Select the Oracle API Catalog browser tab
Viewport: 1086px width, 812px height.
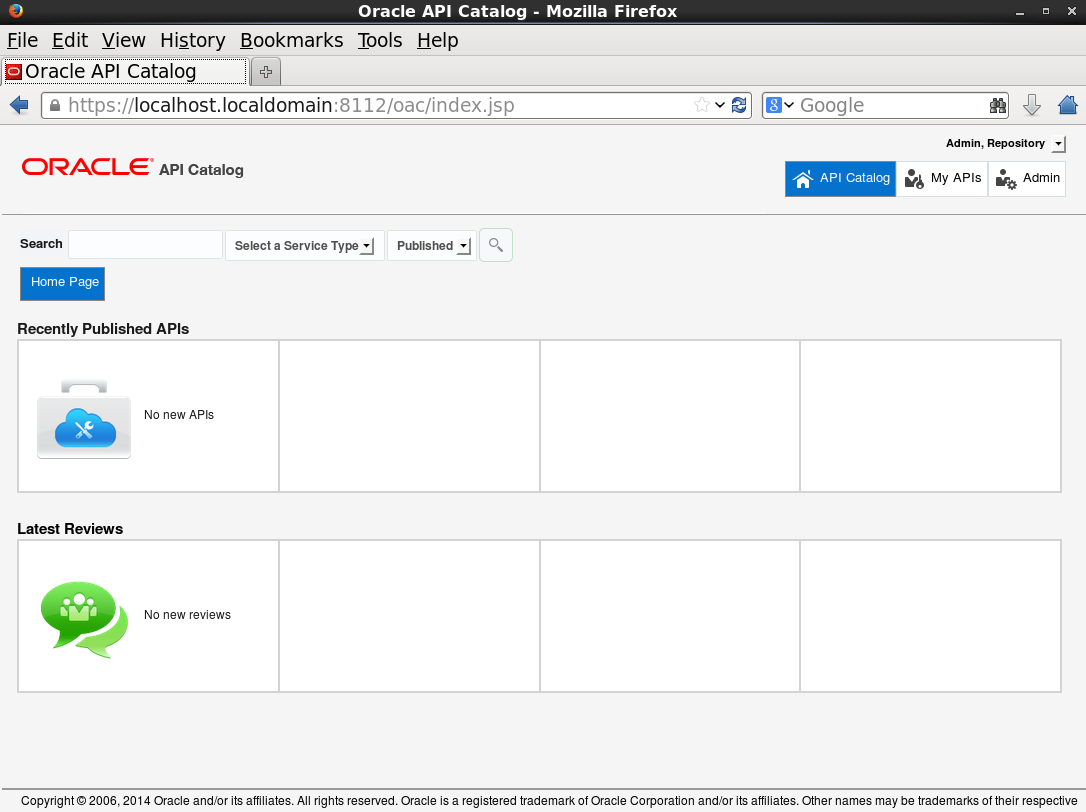pyautogui.click(x=125, y=71)
